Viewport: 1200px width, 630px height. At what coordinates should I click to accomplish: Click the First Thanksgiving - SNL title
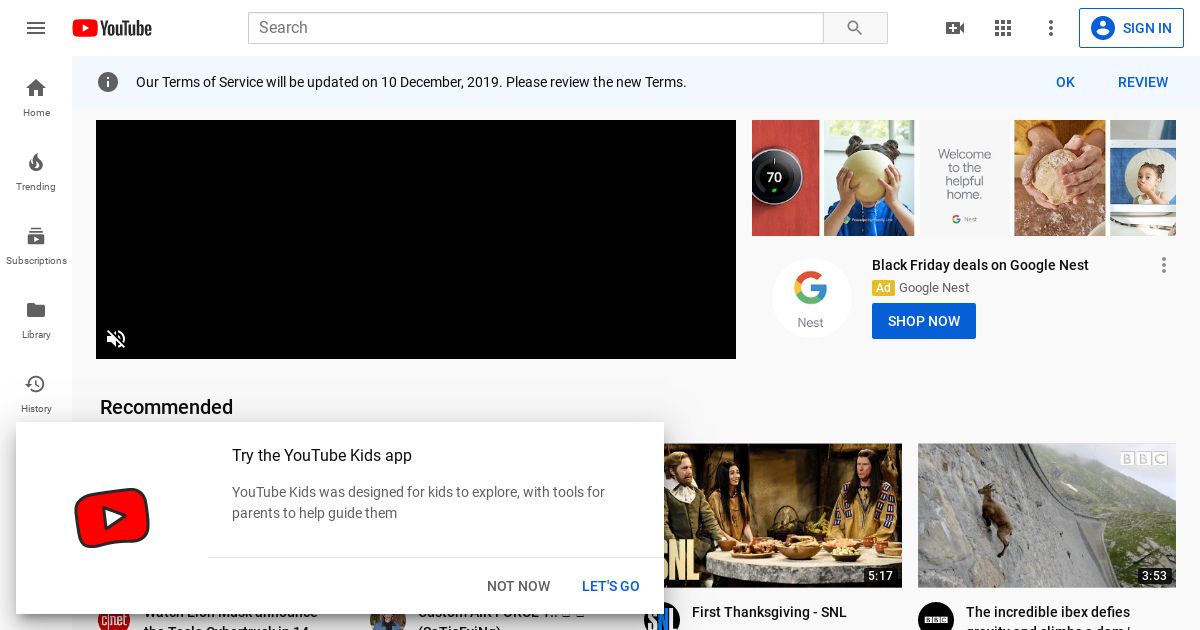coord(769,612)
